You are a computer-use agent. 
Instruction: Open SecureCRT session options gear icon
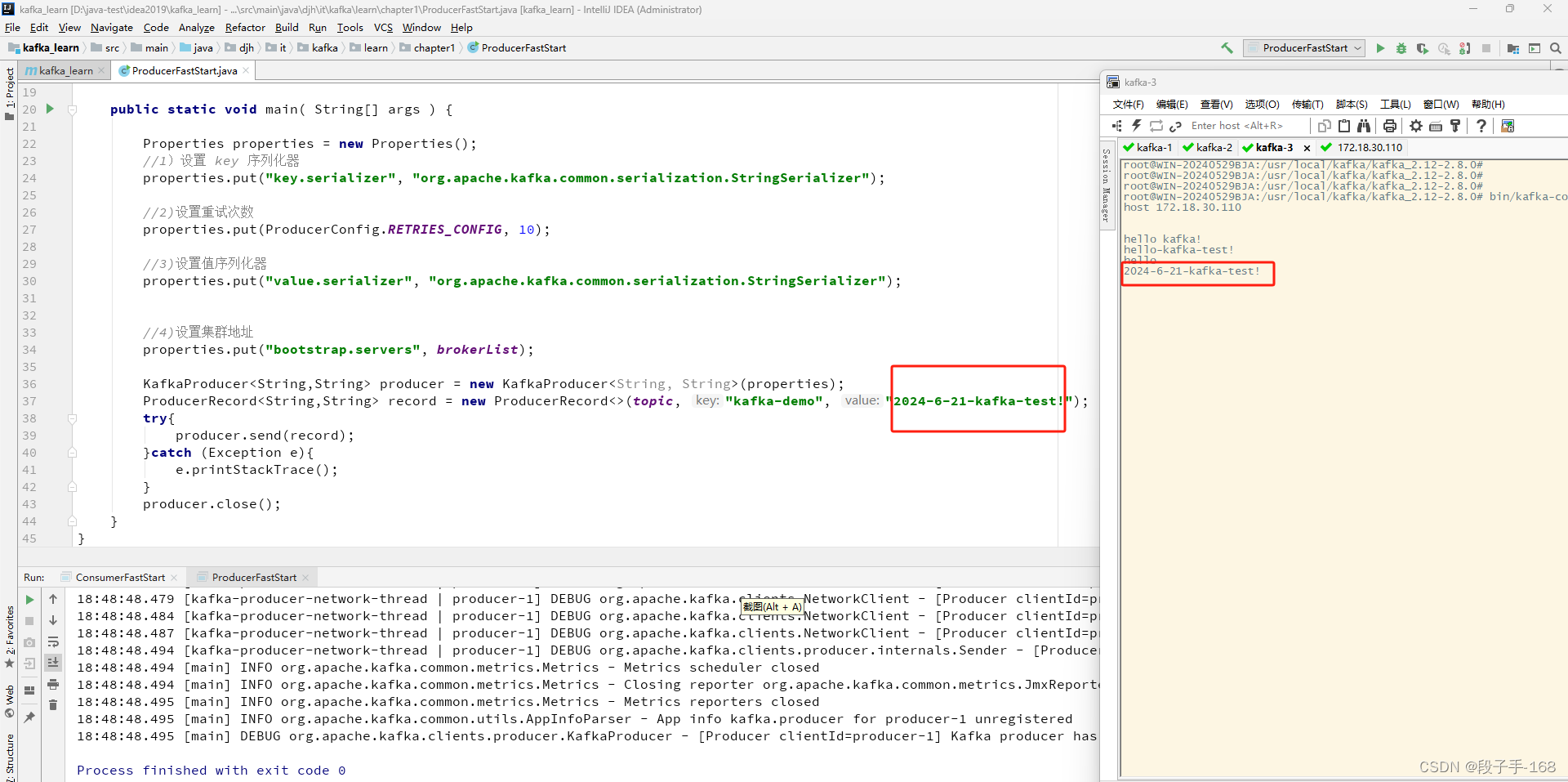(1416, 126)
